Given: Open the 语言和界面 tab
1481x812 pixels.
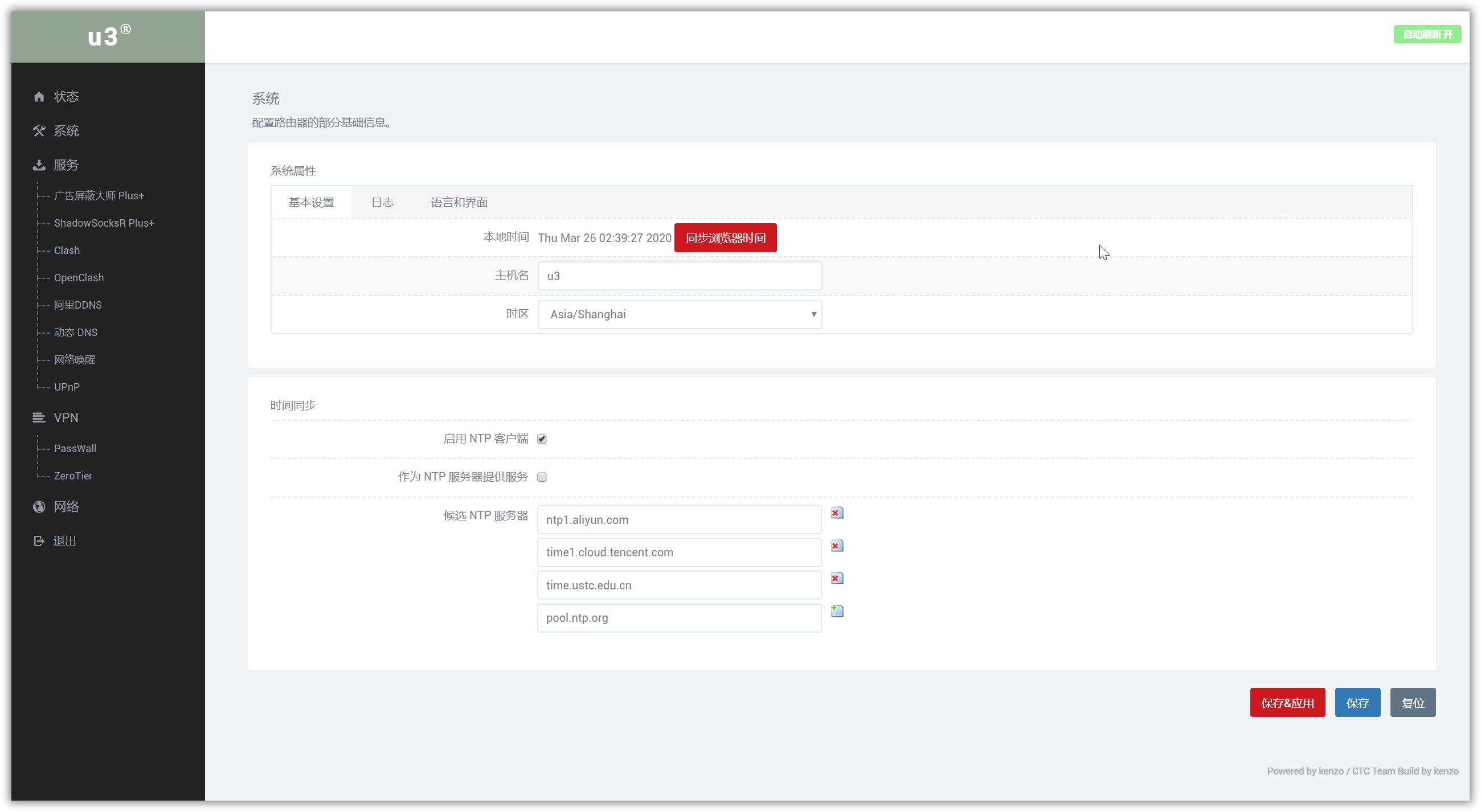Looking at the screenshot, I should click(459, 202).
